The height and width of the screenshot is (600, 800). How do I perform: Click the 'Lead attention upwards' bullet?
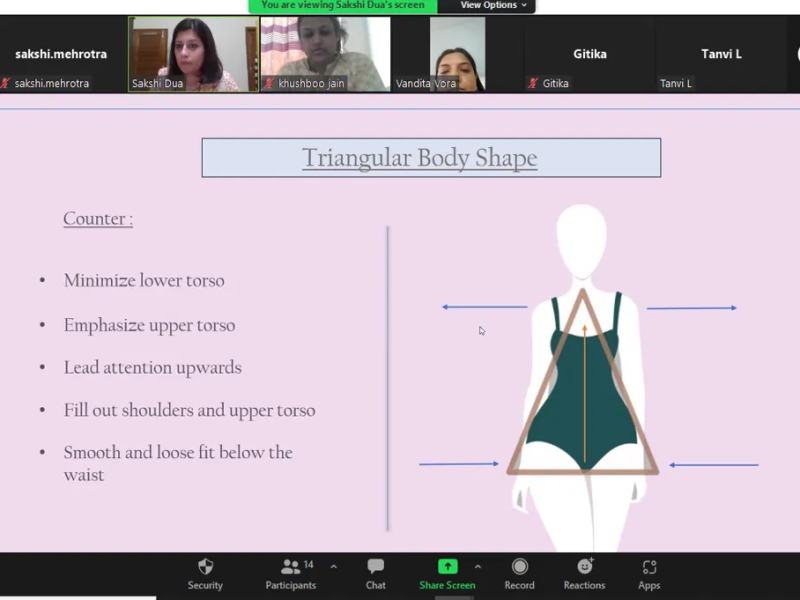click(153, 367)
